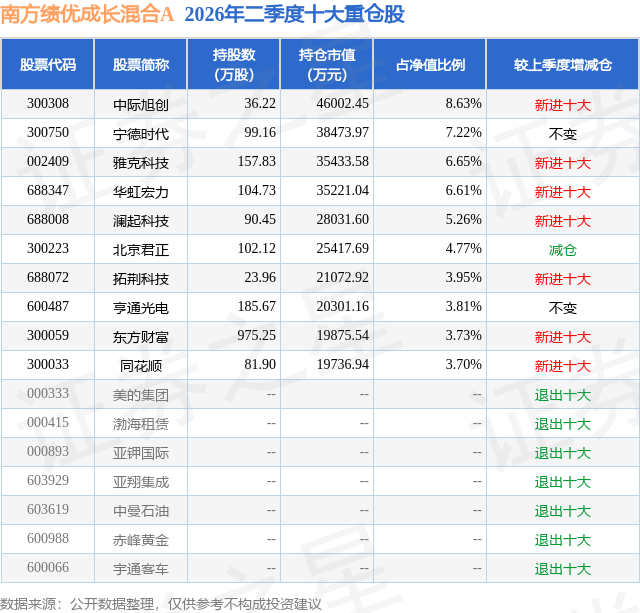
Task: Click stock code 000415
Action: pos(48,422)
